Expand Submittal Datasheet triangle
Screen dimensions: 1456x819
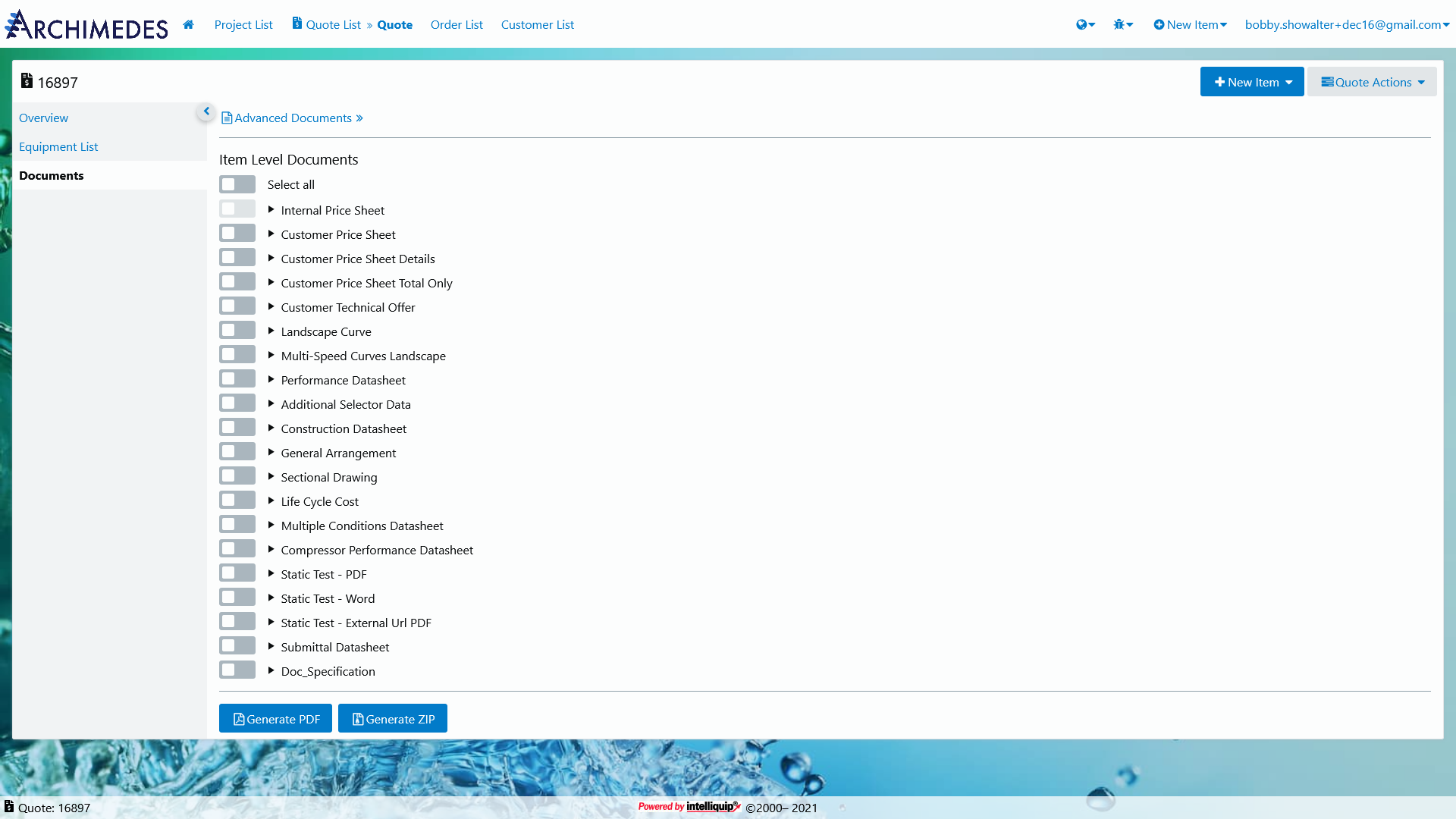[x=271, y=646]
